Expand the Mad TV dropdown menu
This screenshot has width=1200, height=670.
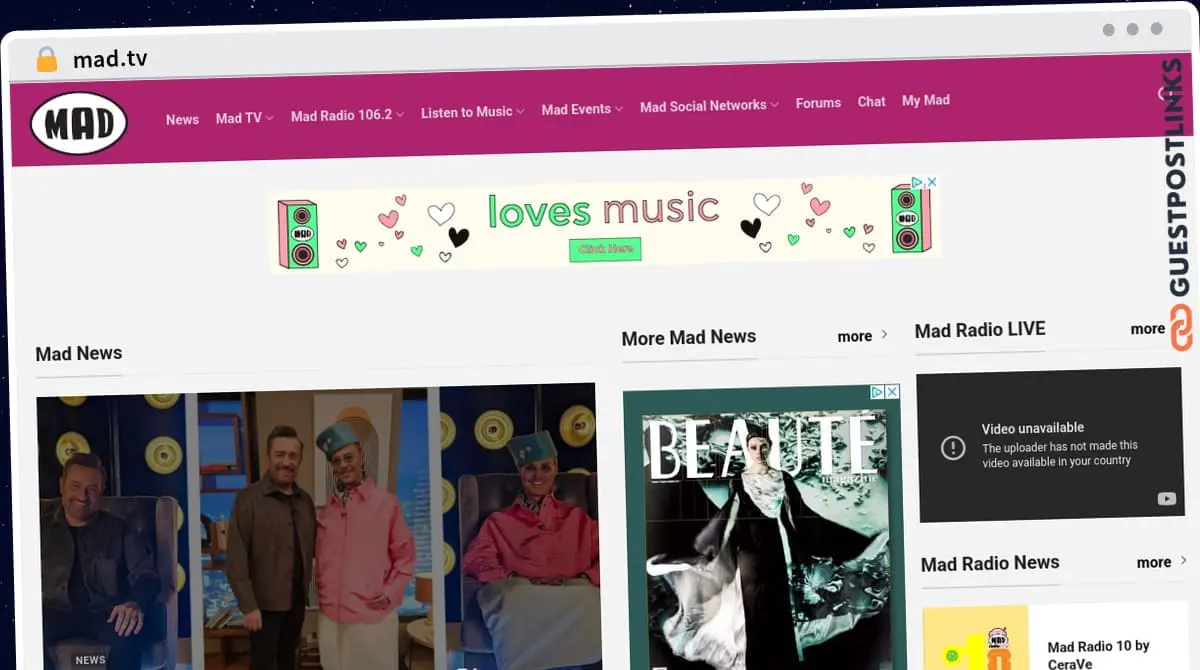click(x=244, y=118)
